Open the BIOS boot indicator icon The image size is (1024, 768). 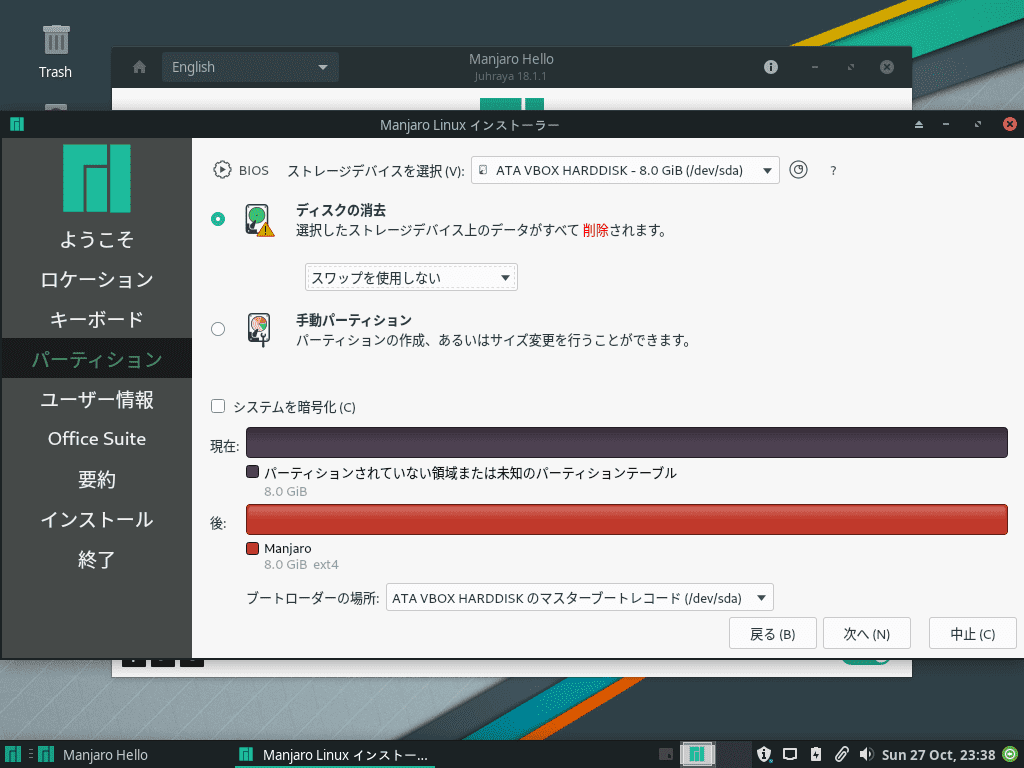pyautogui.click(x=224, y=169)
